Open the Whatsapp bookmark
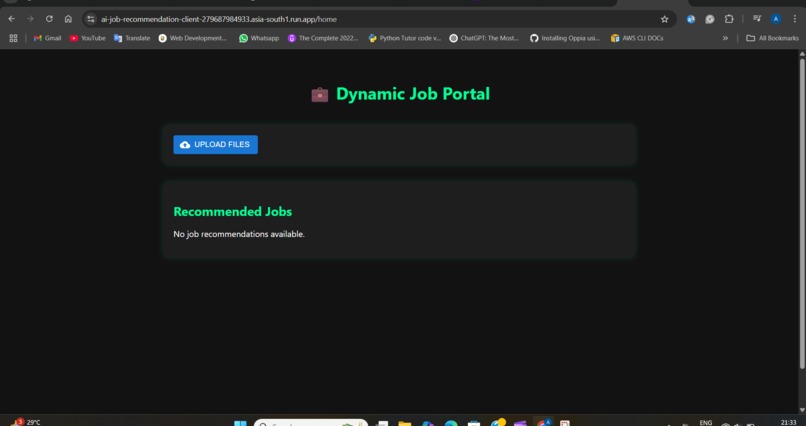The width and height of the screenshot is (806, 426). click(x=259, y=38)
